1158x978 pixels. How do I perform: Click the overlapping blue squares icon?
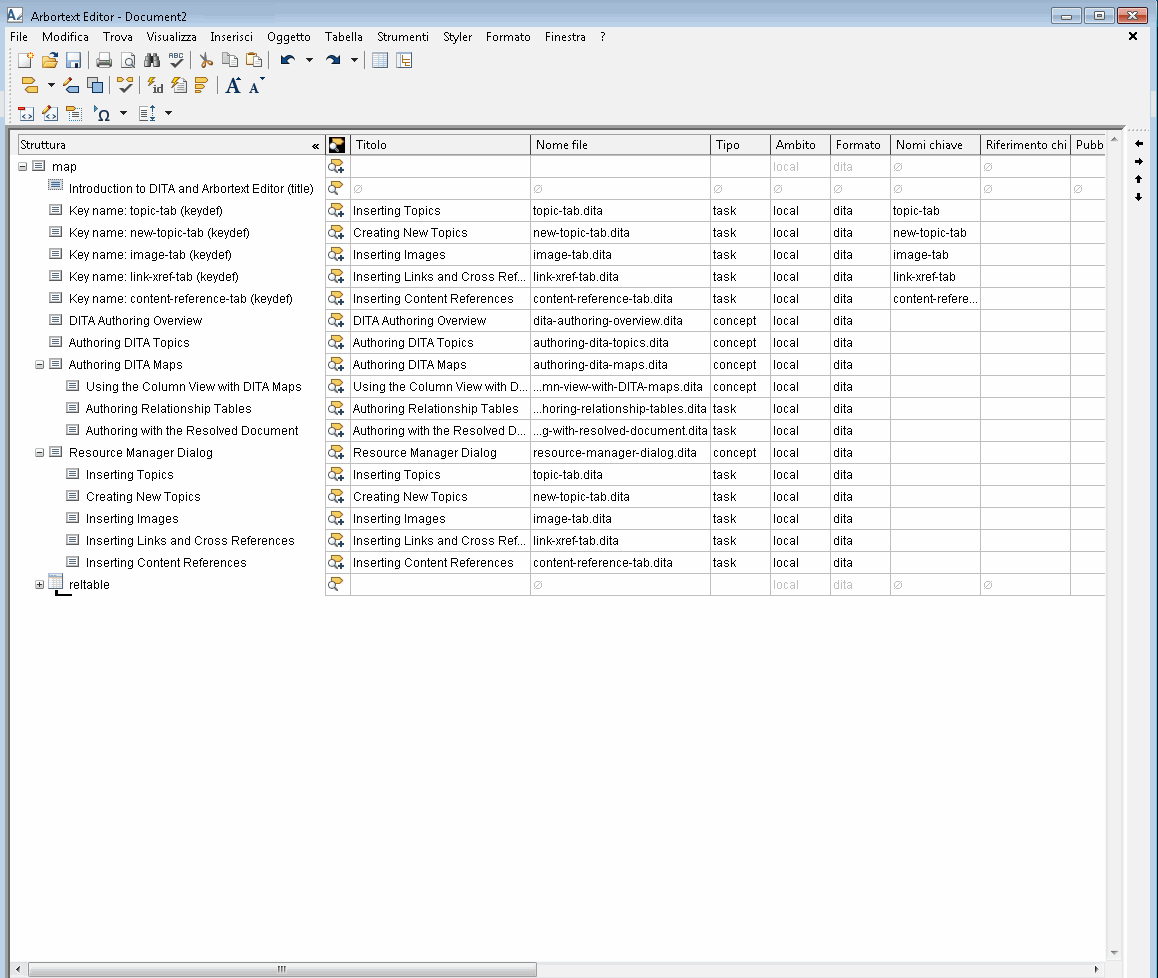[95, 86]
